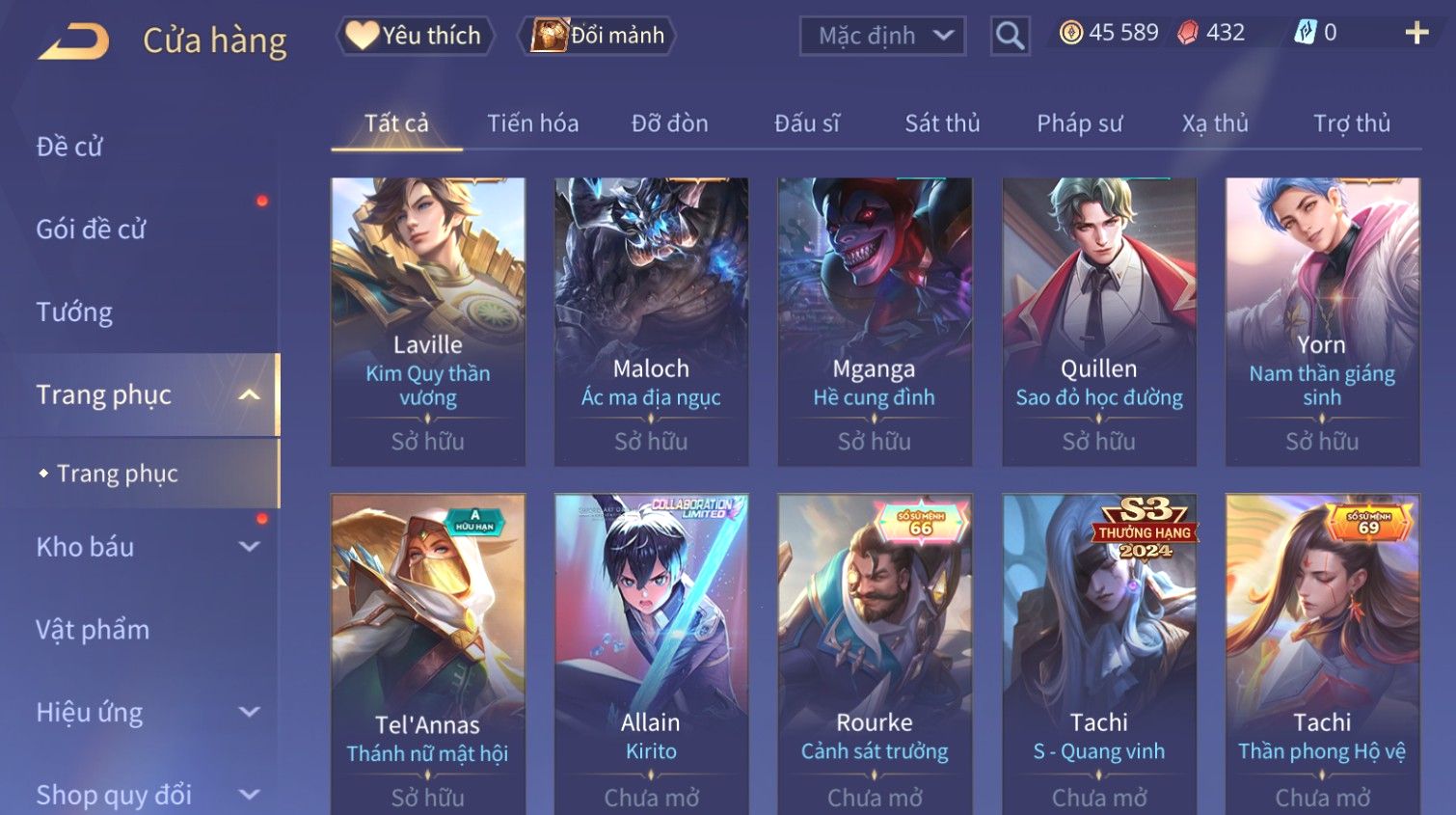1456x815 pixels.
Task: Click the plus icon to add currency
Action: [1416, 34]
